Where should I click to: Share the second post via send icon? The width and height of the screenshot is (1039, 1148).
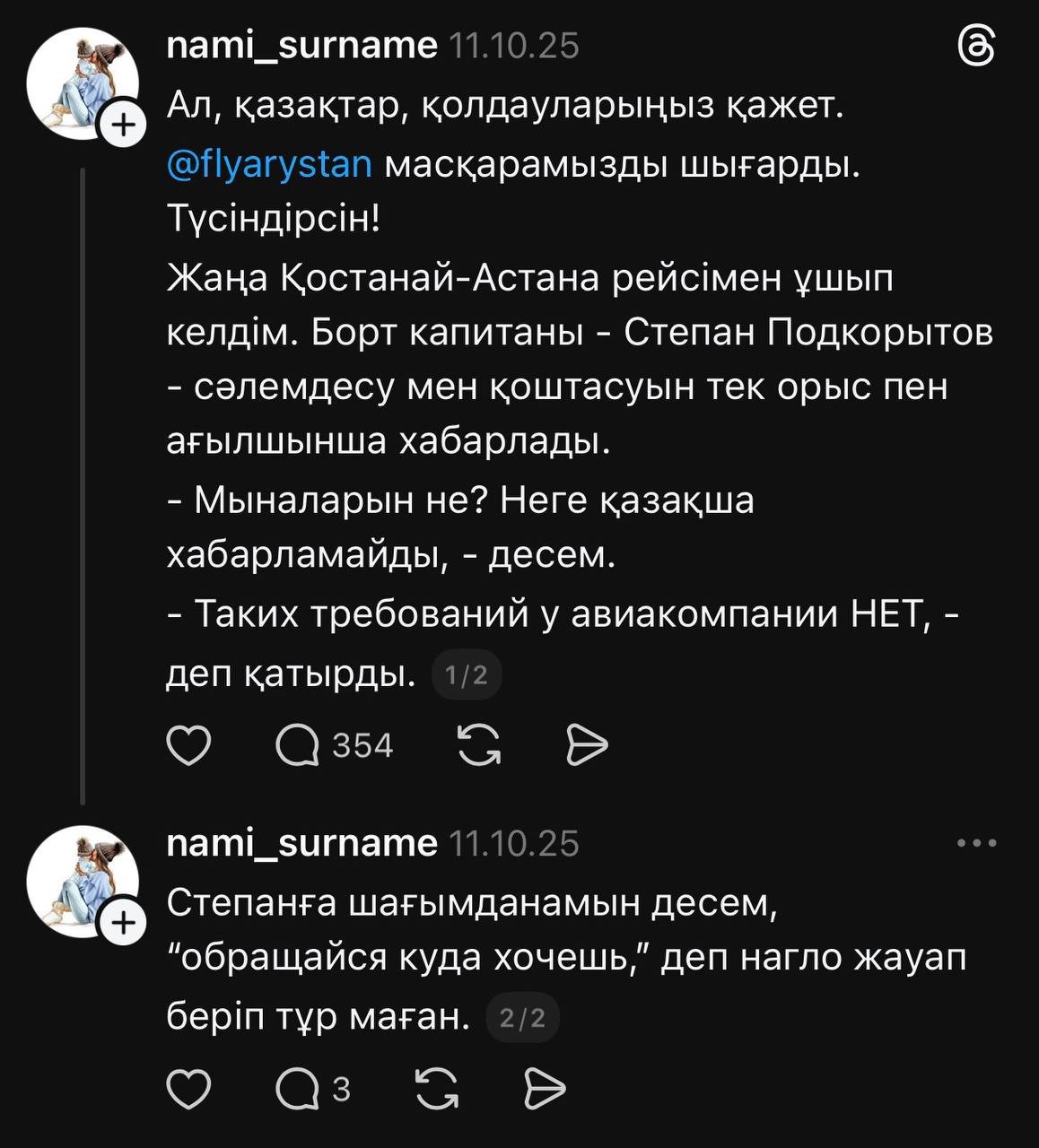545,1089
